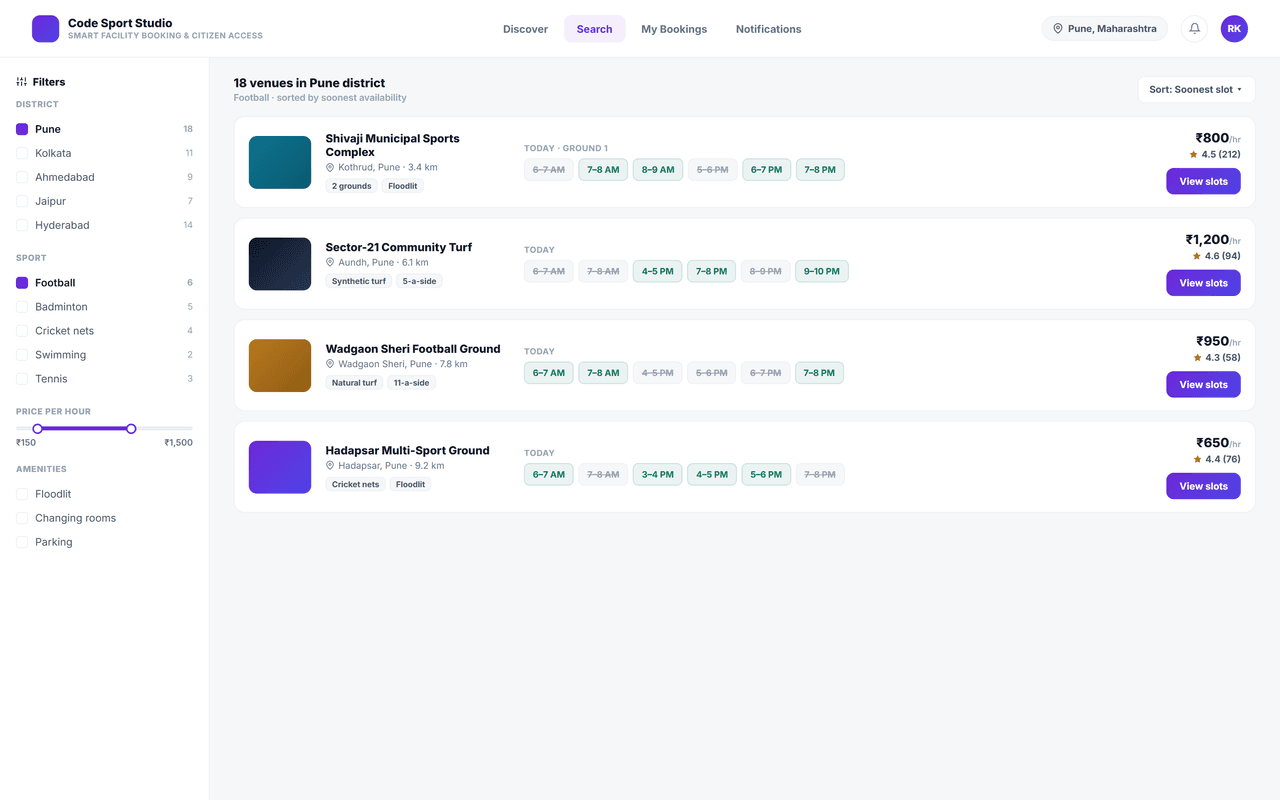The width and height of the screenshot is (1280, 800).
Task: Switch to the Search tab
Action: [594, 29]
